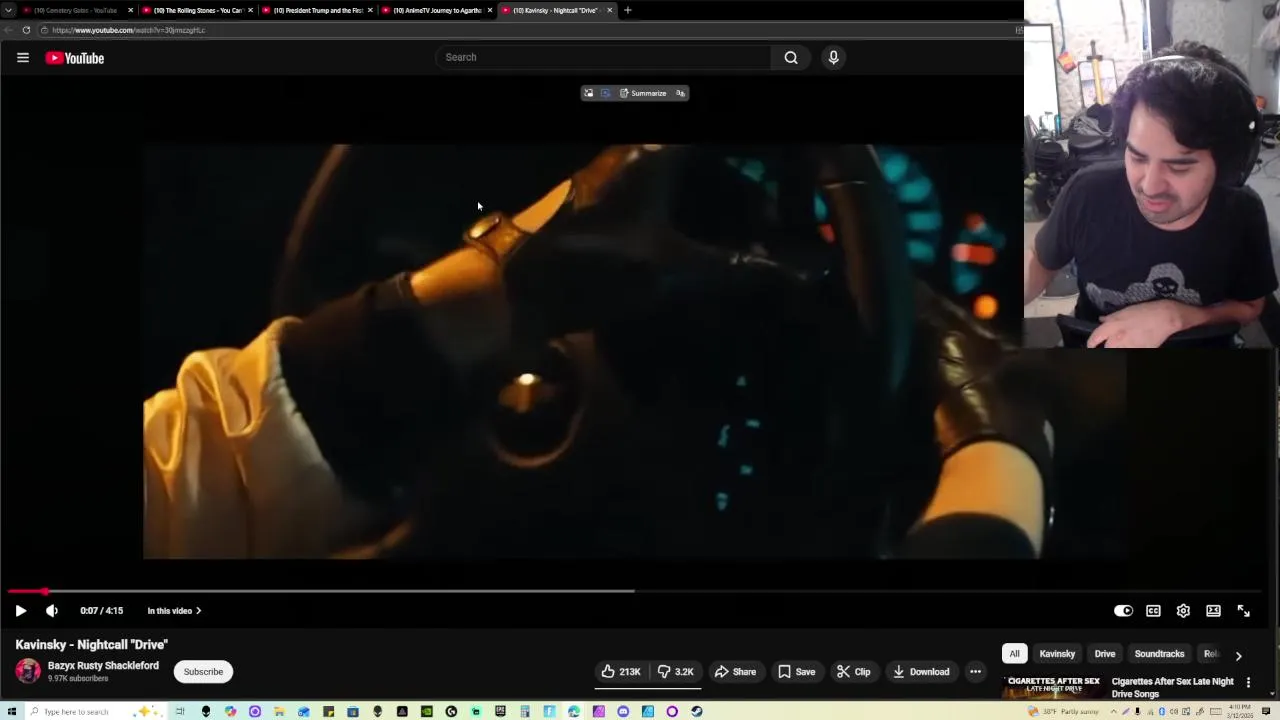Activate voice search microphone
This screenshot has width=1280, height=720.
click(x=833, y=57)
